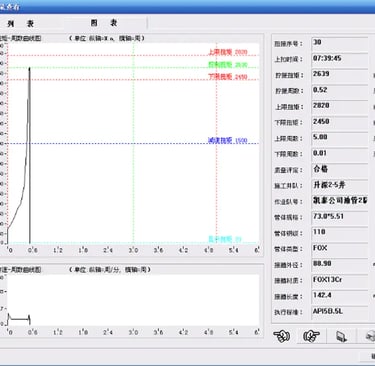Screen dimensions: 375x366
Task: Click the torque curve peak in upper chart
Action: click(x=29, y=68)
